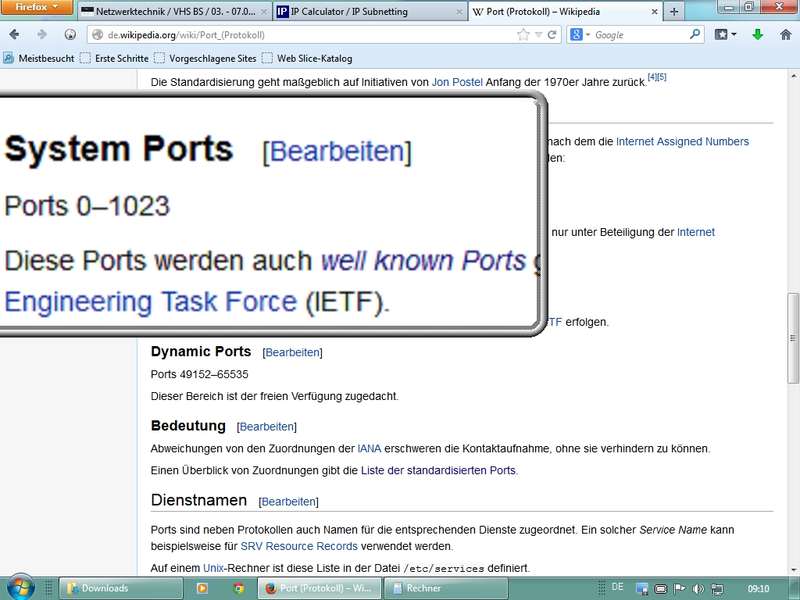Close the Port (Protokoll) Wikipedia tab
This screenshot has width=800, height=600.
click(x=654, y=11)
